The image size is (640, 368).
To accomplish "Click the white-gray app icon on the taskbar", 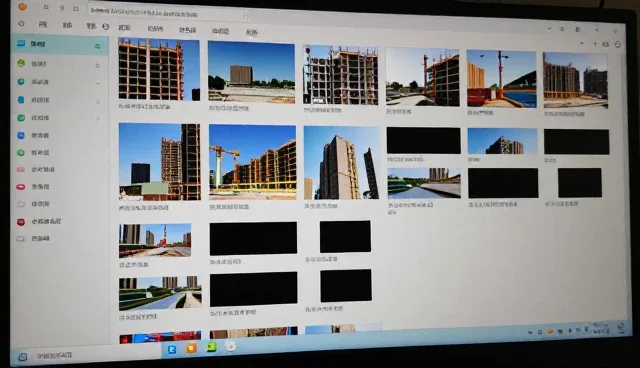I will (231, 346).
